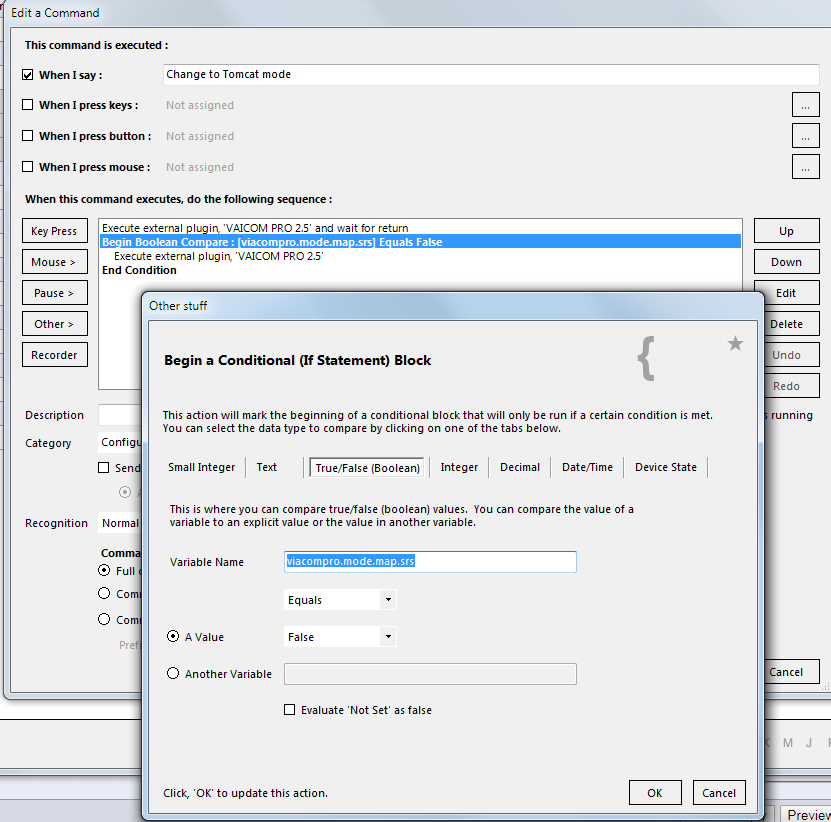Enable the 'When I press mouse' checkbox
The width and height of the screenshot is (831, 822).
[28, 167]
